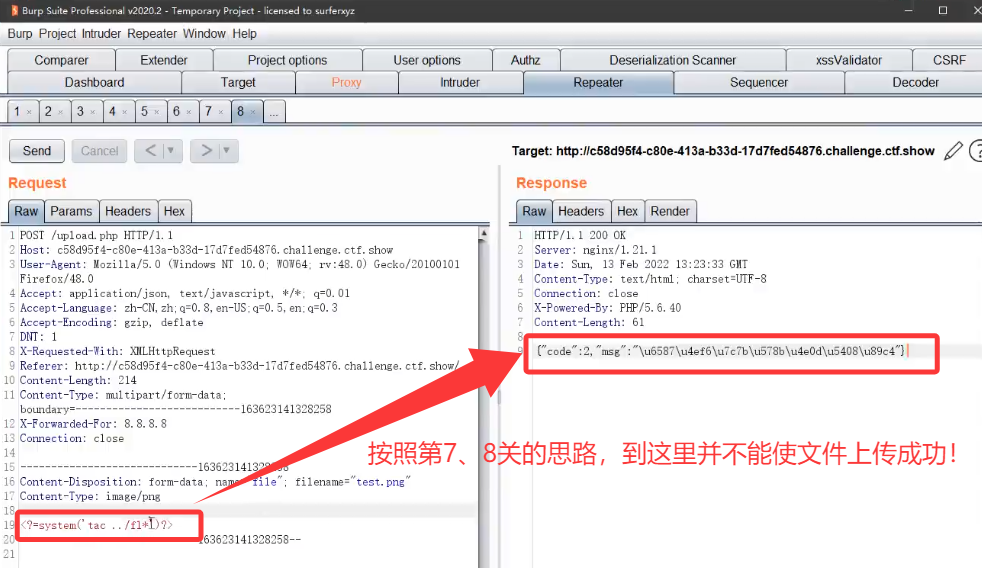
Task: Click the X-Forwarded-For: 8.8.8.8 header line
Action: tap(93, 424)
